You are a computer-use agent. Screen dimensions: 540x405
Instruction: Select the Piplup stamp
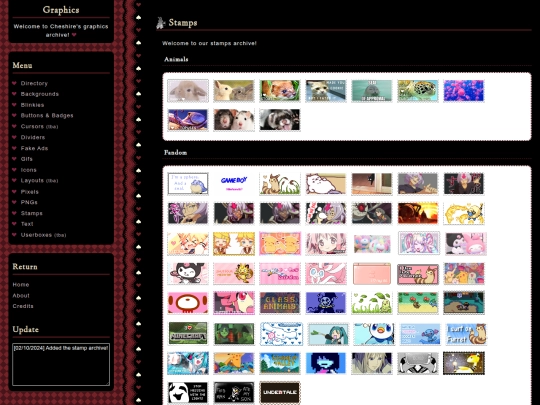[x=373, y=334]
